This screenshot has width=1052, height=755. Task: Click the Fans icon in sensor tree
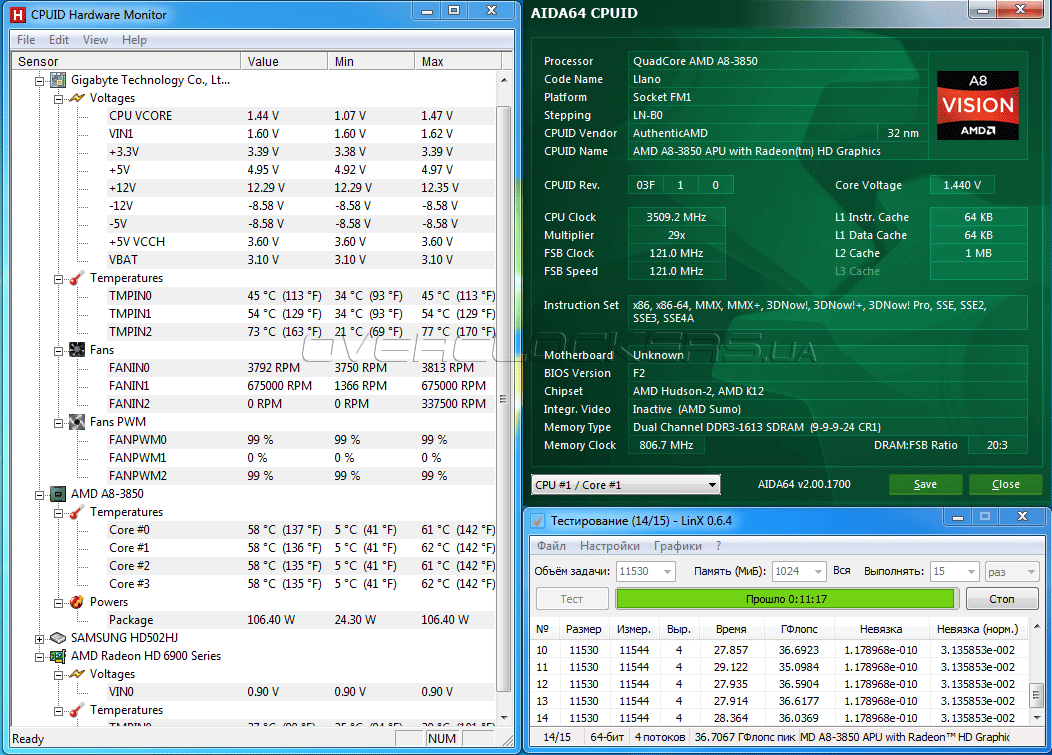pyautogui.click(x=76, y=350)
